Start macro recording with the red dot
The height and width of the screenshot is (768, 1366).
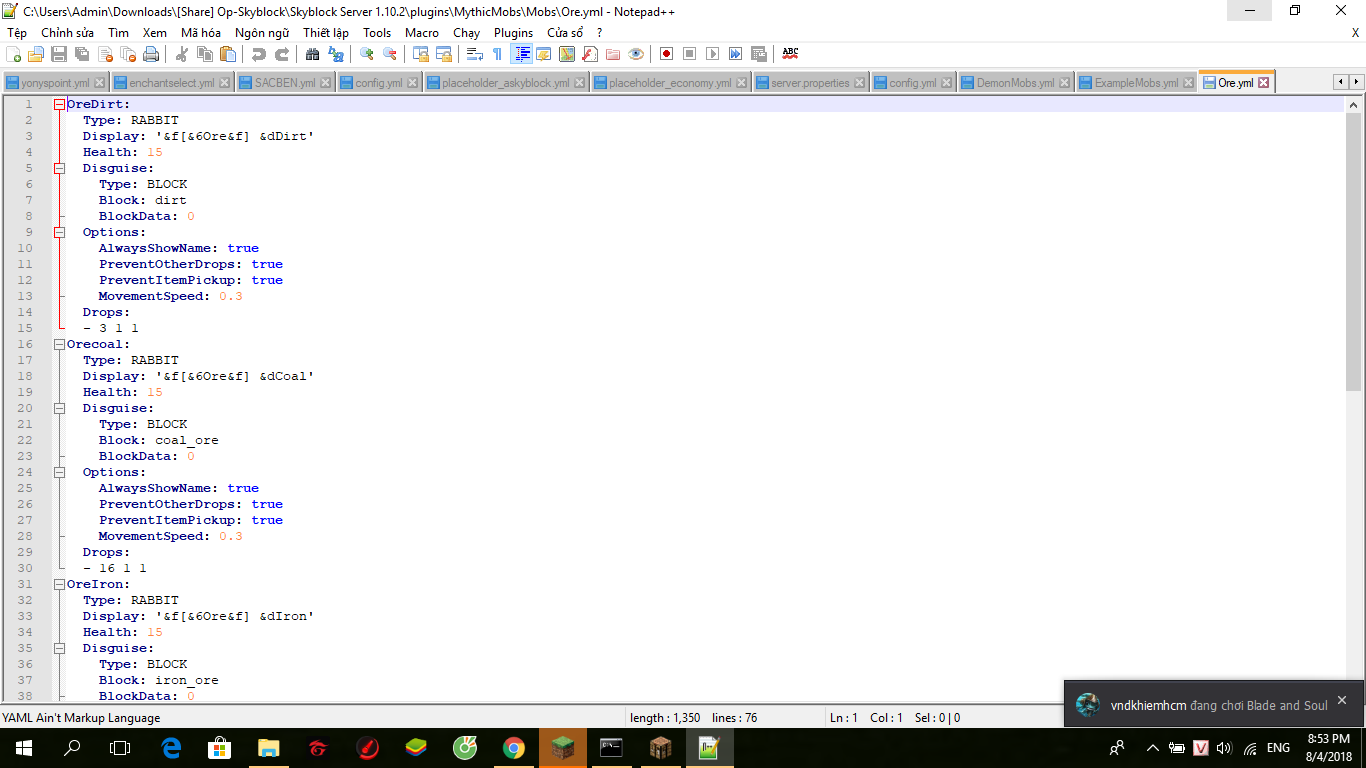[x=667, y=54]
